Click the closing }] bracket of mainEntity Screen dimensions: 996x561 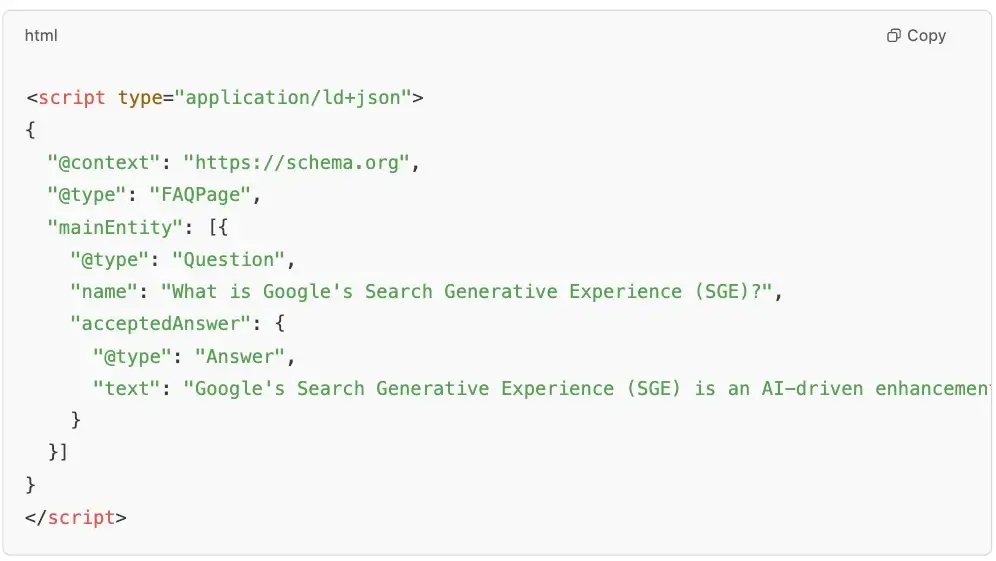[58, 452]
